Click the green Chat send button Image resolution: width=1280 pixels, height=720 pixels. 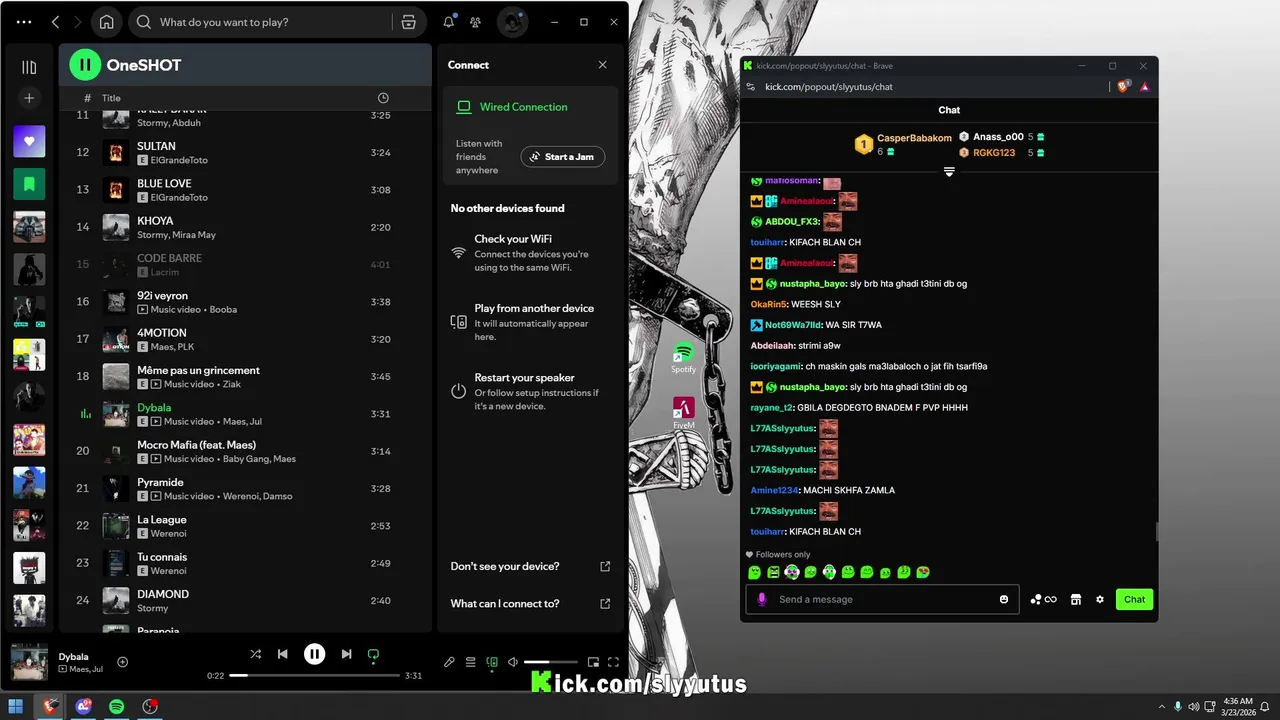tap(1134, 599)
